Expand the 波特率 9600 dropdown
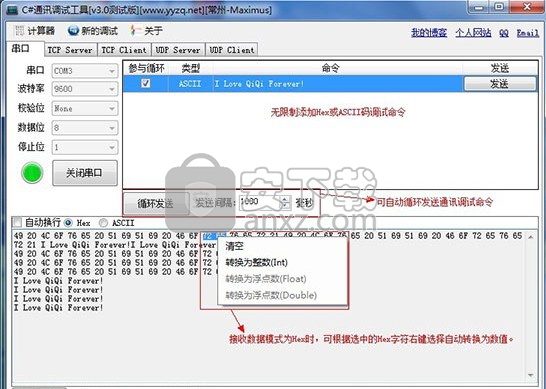546x389 pixels. (x=112, y=89)
